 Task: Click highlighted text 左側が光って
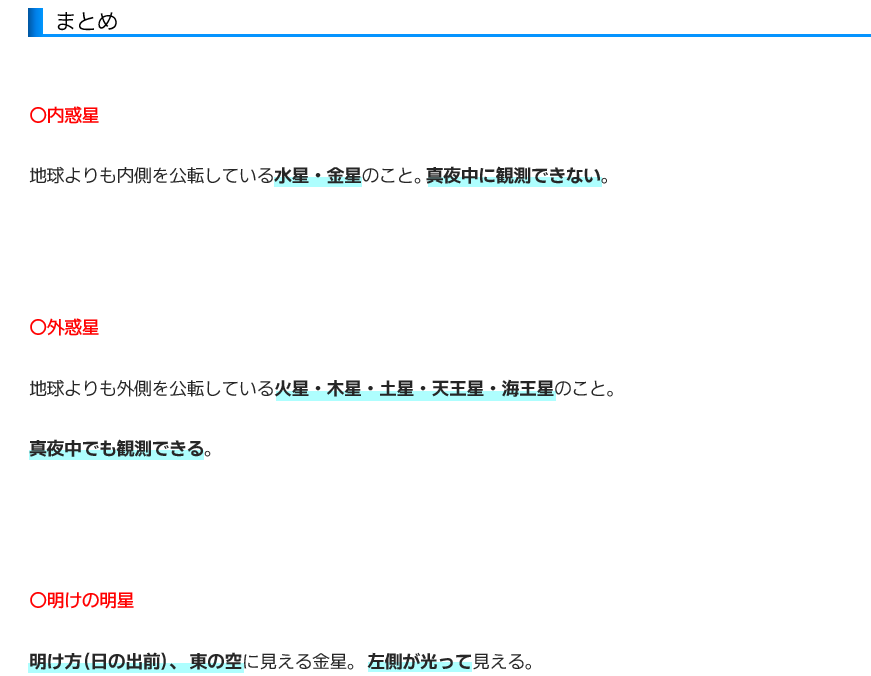coord(419,662)
